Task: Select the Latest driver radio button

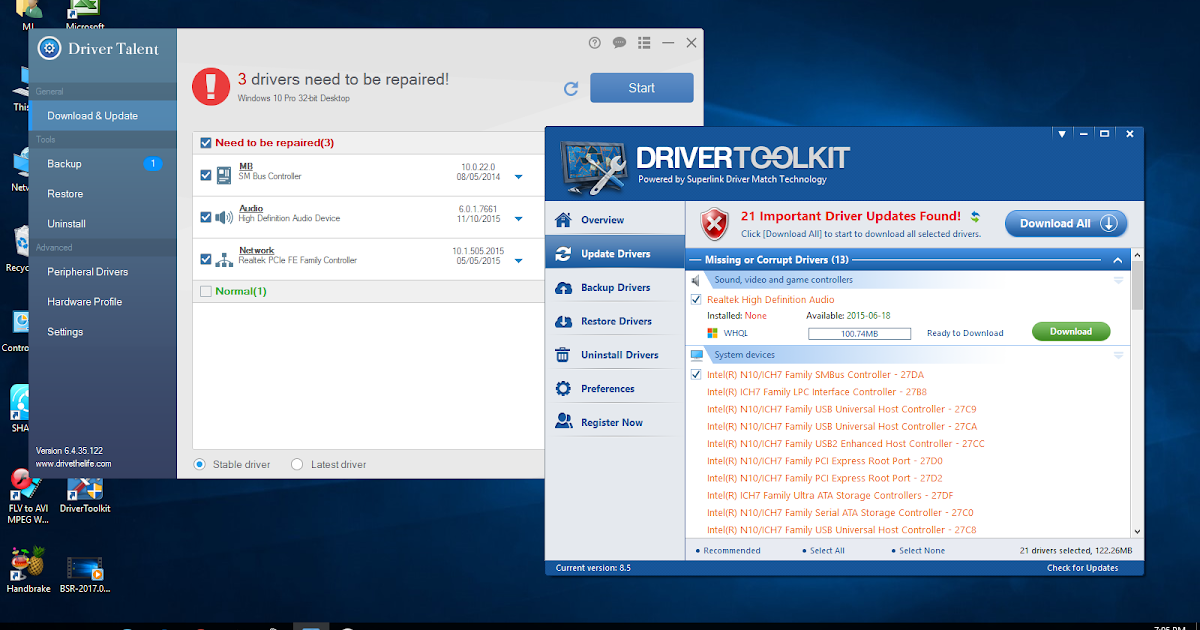Action: tap(297, 464)
